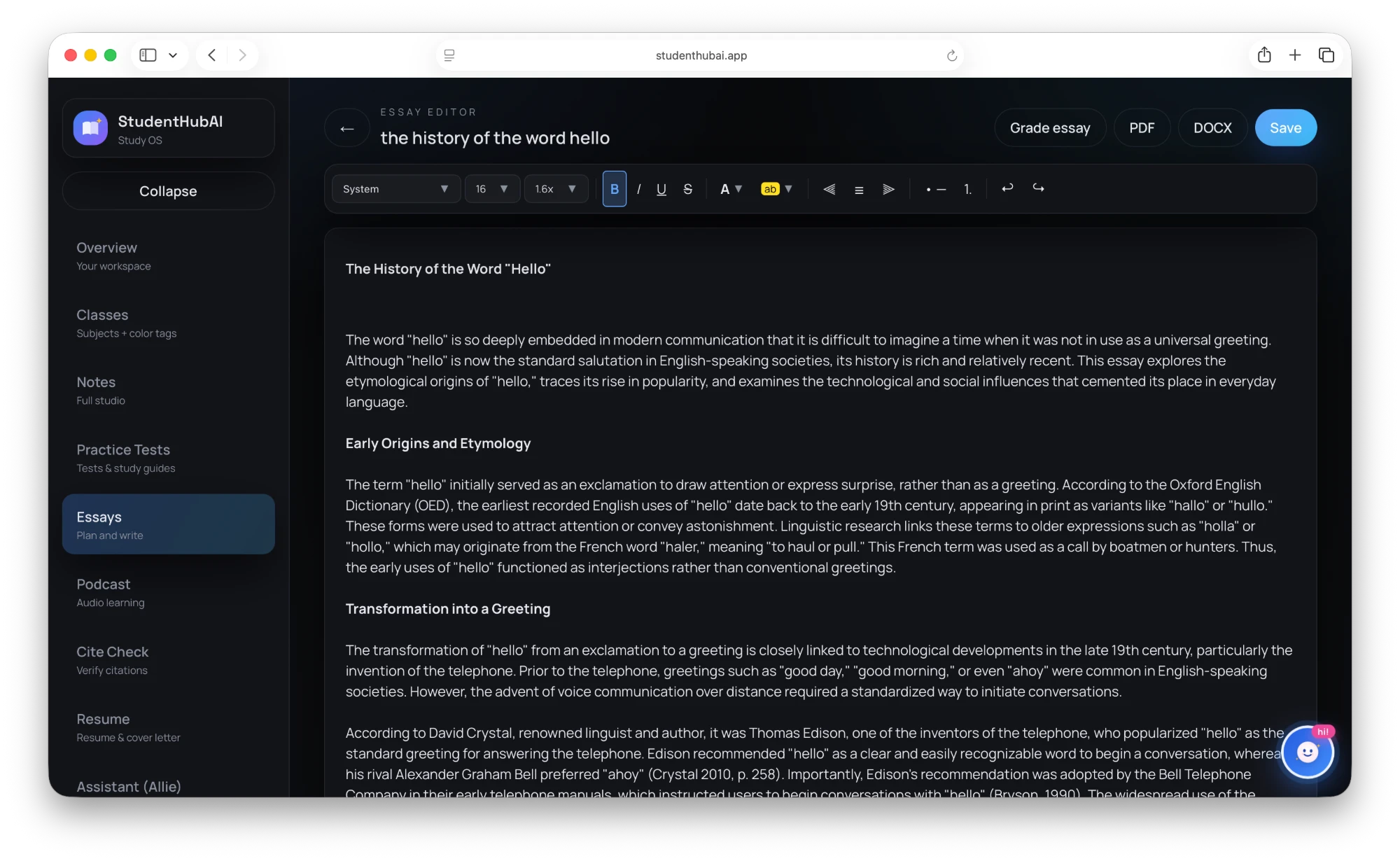Toggle the Safari sidebar button
The height and width of the screenshot is (861, 1400).
pyautogui.click(x=148, y=55)
